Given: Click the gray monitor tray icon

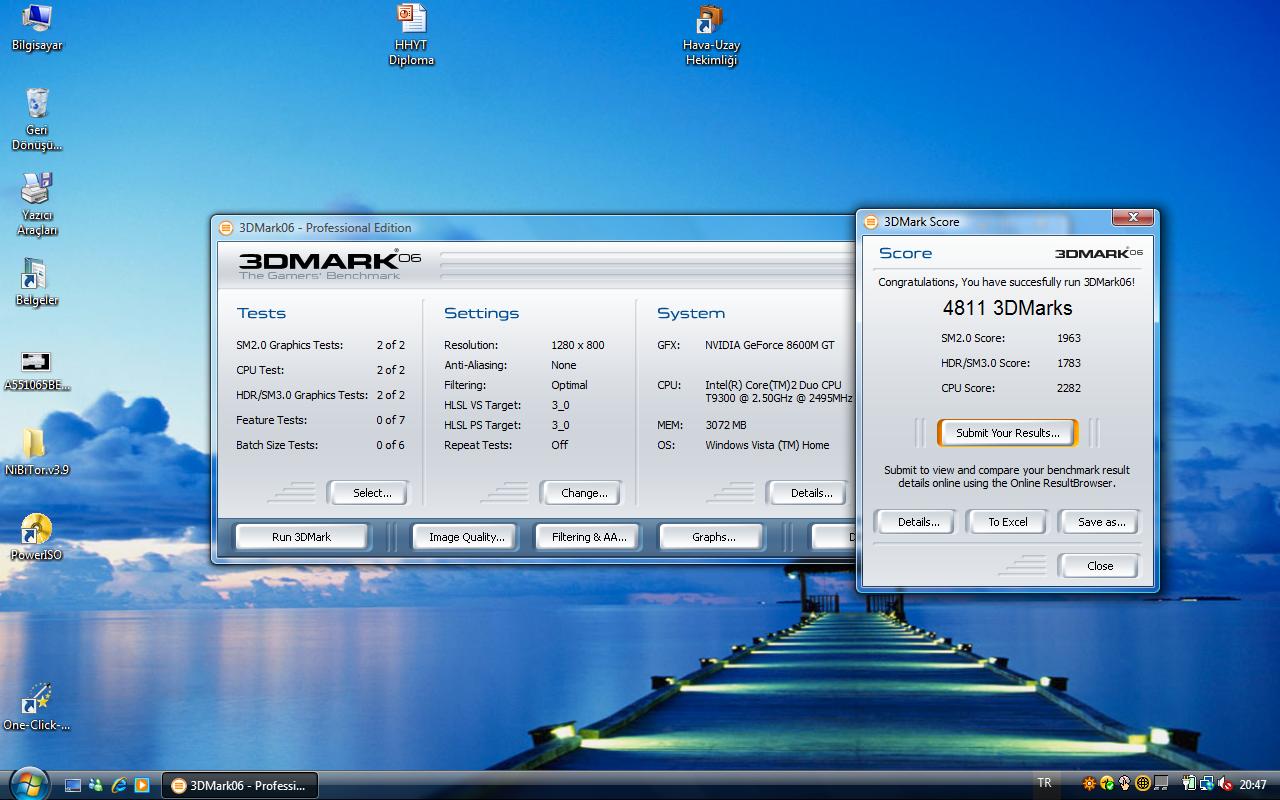Looking at the screenshot, I should tap(1161, 784).
